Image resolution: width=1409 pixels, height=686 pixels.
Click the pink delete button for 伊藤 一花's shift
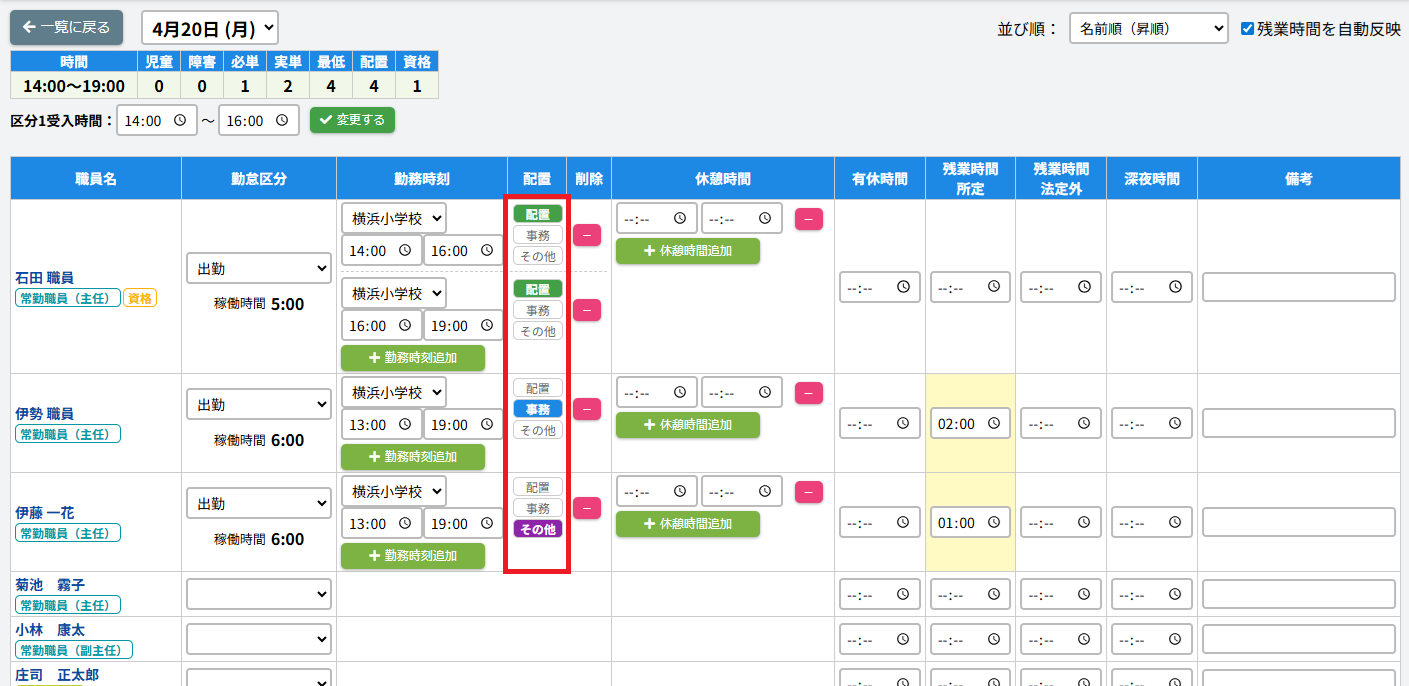[x=586, y=508]
